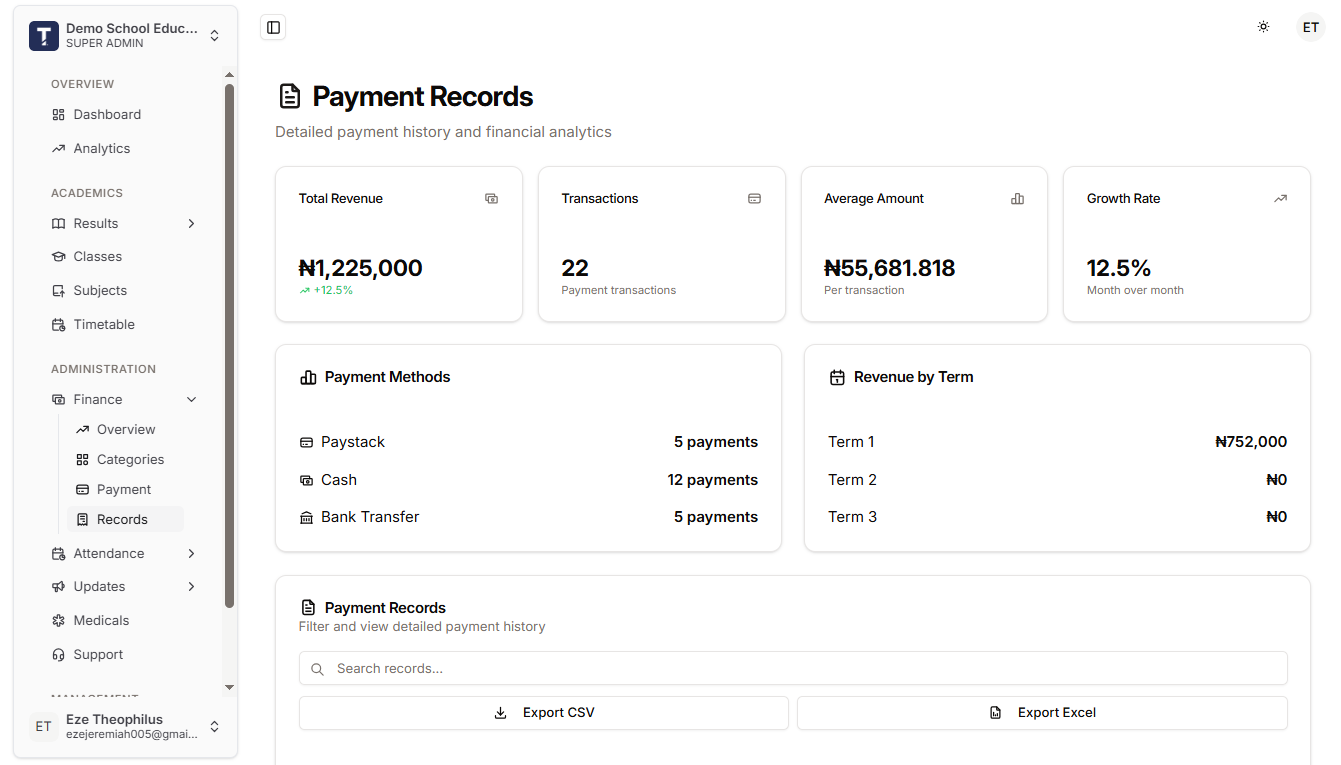Click the Medicals settings icon
The image size is (1341, 765).
pyautogui.click(x=59, y=620)
